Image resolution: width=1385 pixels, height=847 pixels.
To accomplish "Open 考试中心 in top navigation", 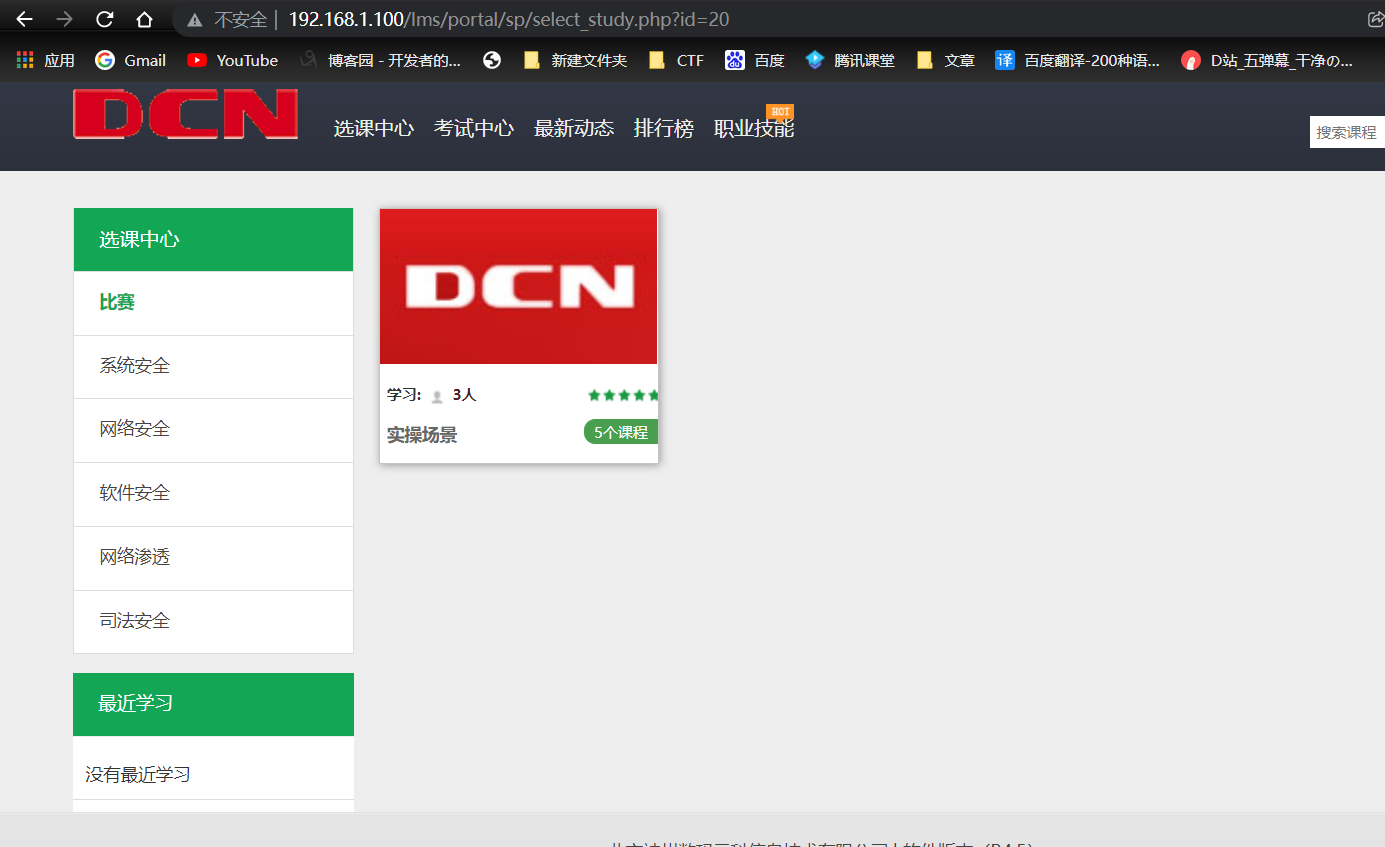I will point(473,128).
